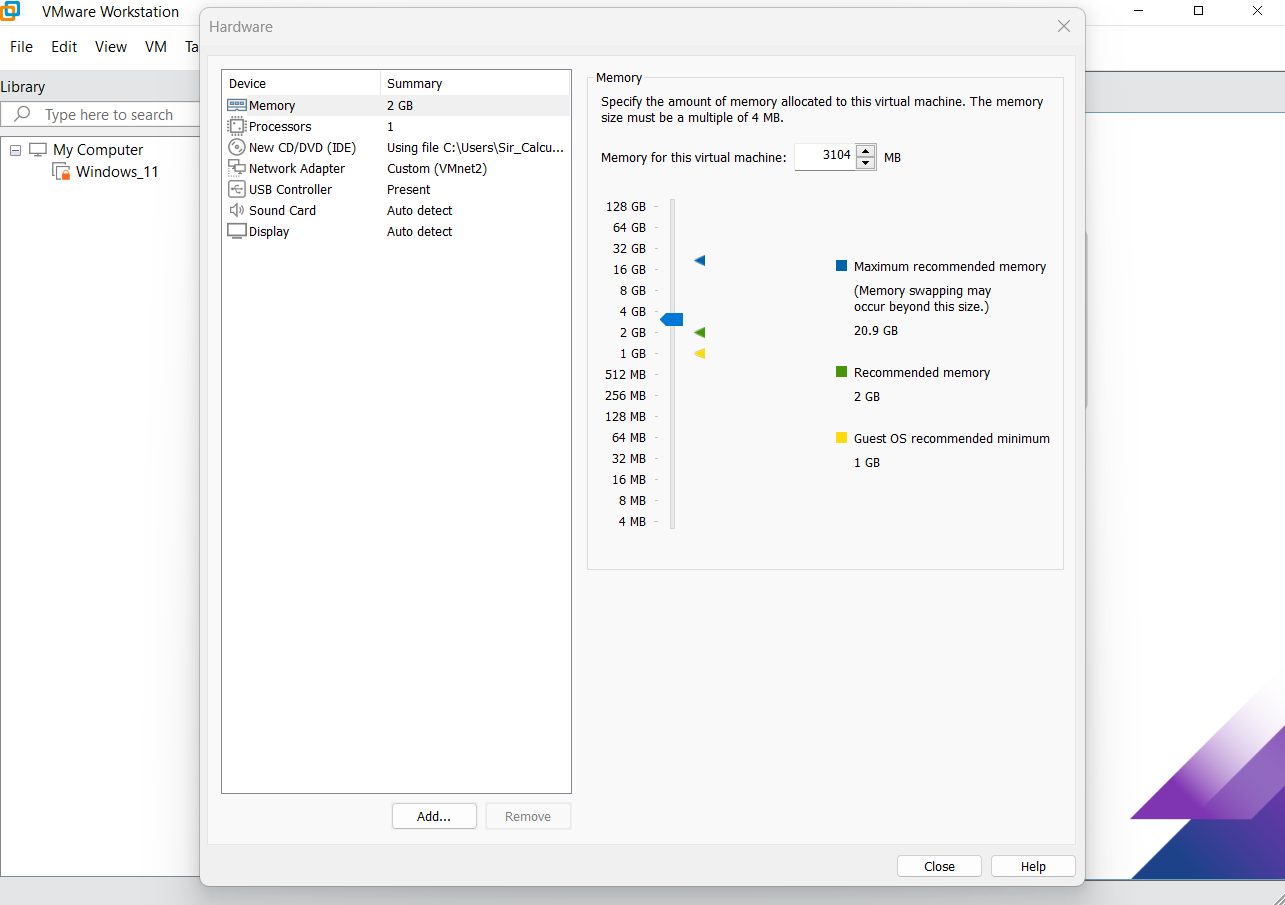Image resolution: width=1285 pixels, height=905 pixels.
Task: Click the green Recommended memory legend square
Action: click(x=841, y=372)
